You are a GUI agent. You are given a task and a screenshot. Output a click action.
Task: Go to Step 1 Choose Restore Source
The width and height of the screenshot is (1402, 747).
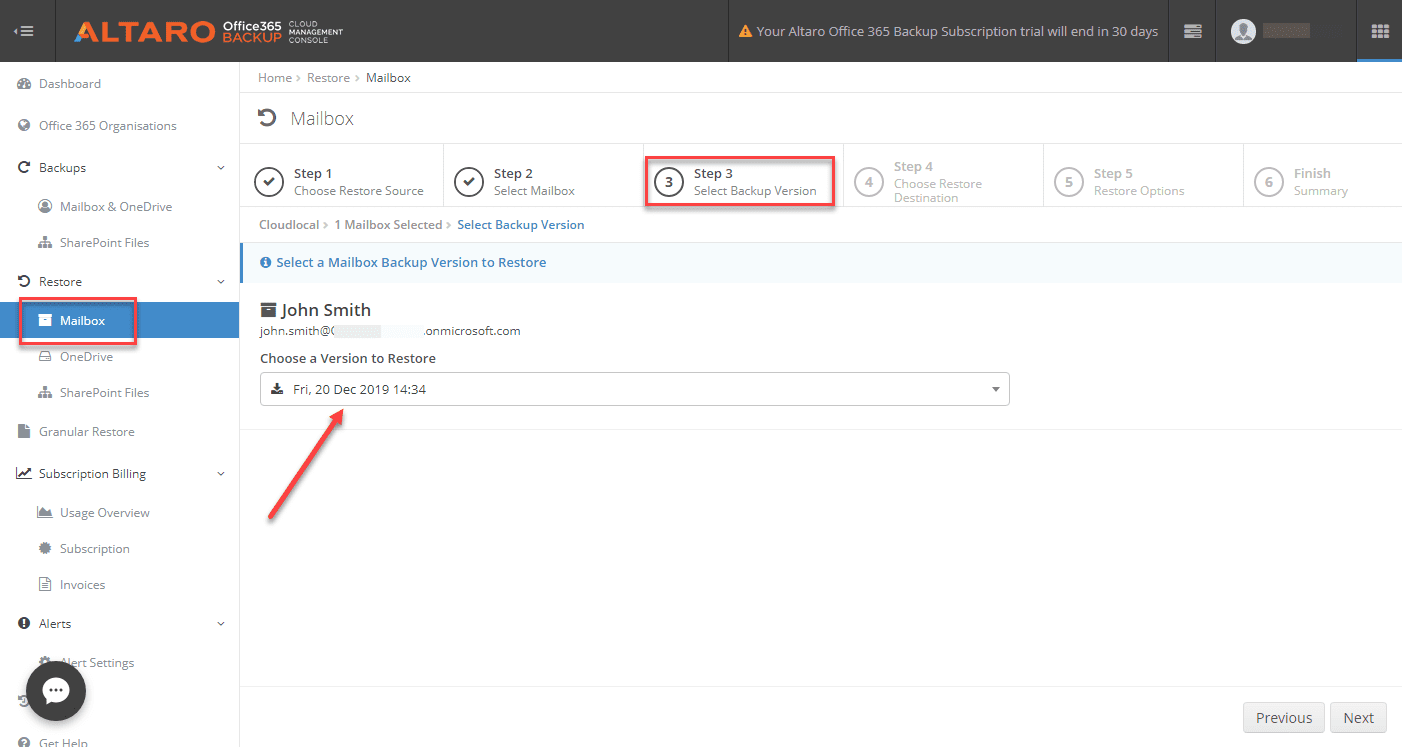coord(340,182)
